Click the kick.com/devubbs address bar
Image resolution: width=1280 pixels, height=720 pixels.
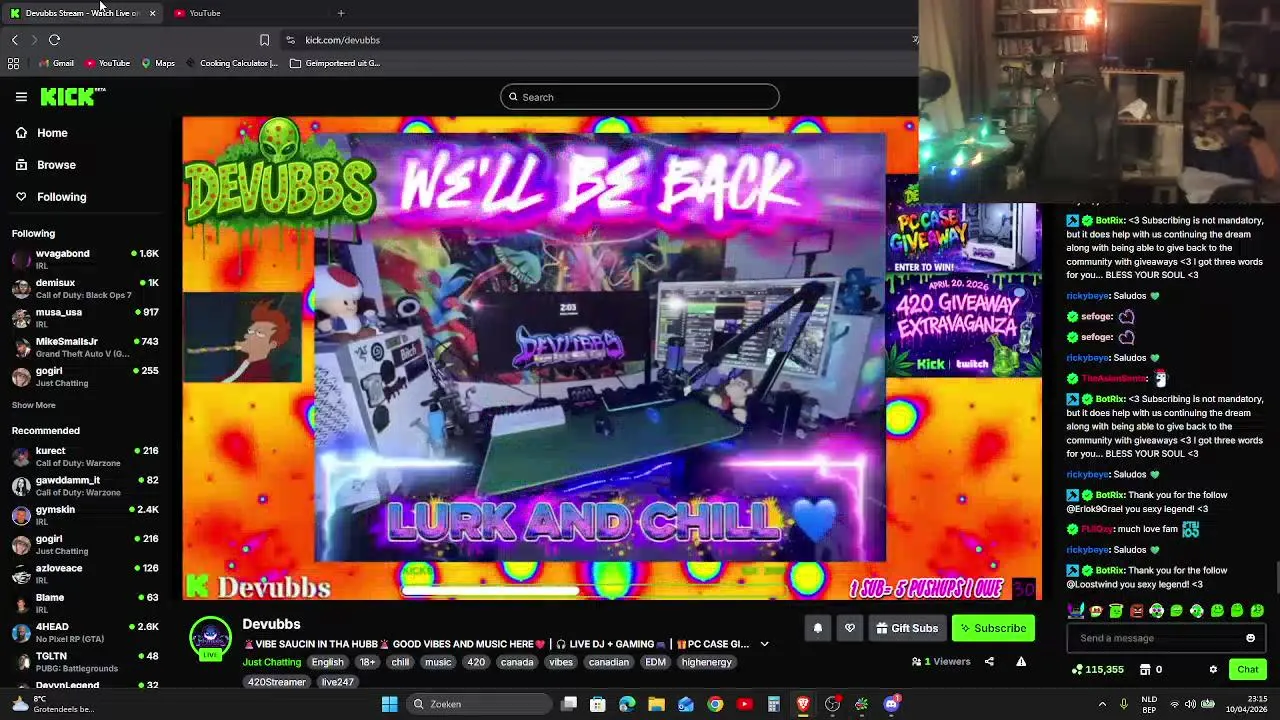600,40
